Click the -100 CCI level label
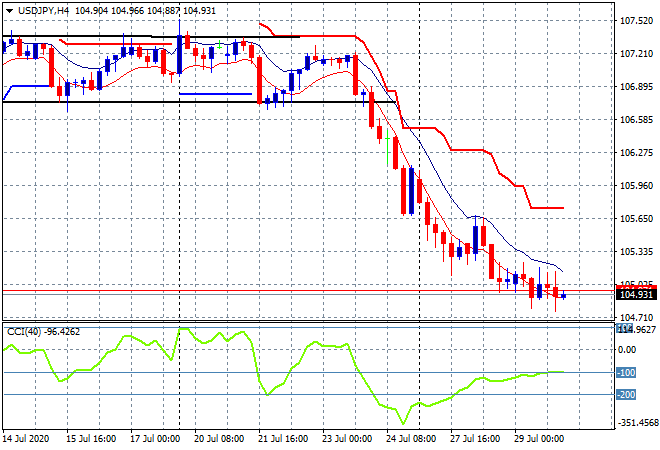Screen dimensions: 660x450 (x=626, y=373)
